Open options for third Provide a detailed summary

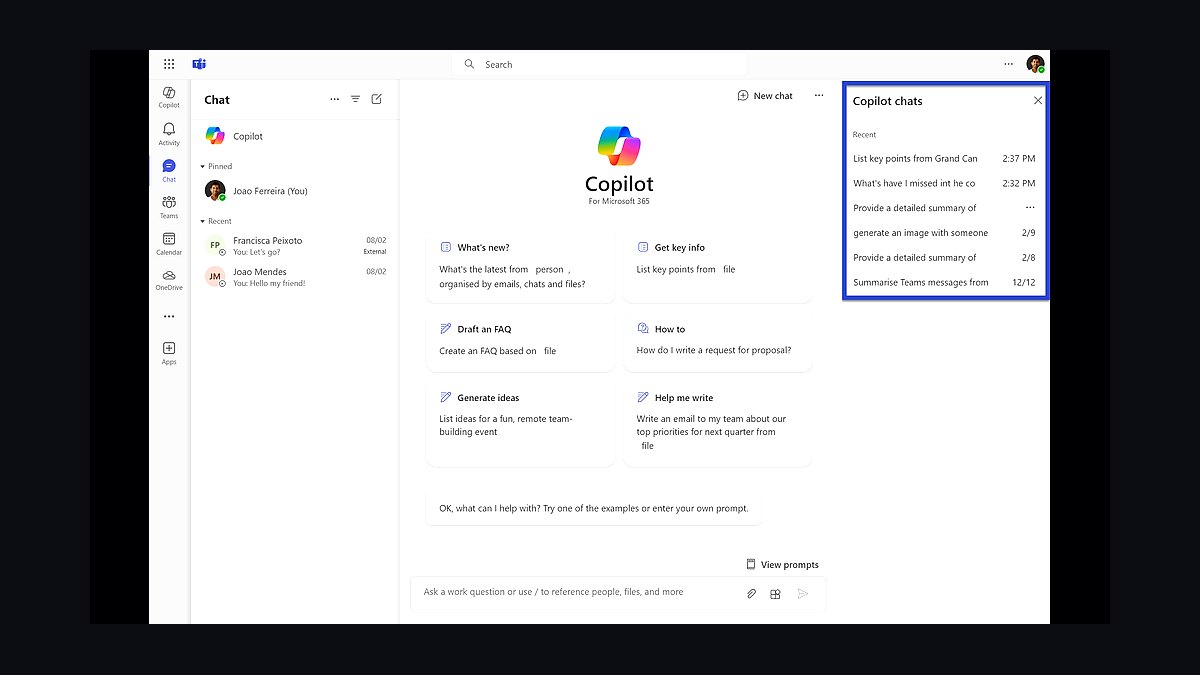pyautogui.click(x=1030, y=208)
